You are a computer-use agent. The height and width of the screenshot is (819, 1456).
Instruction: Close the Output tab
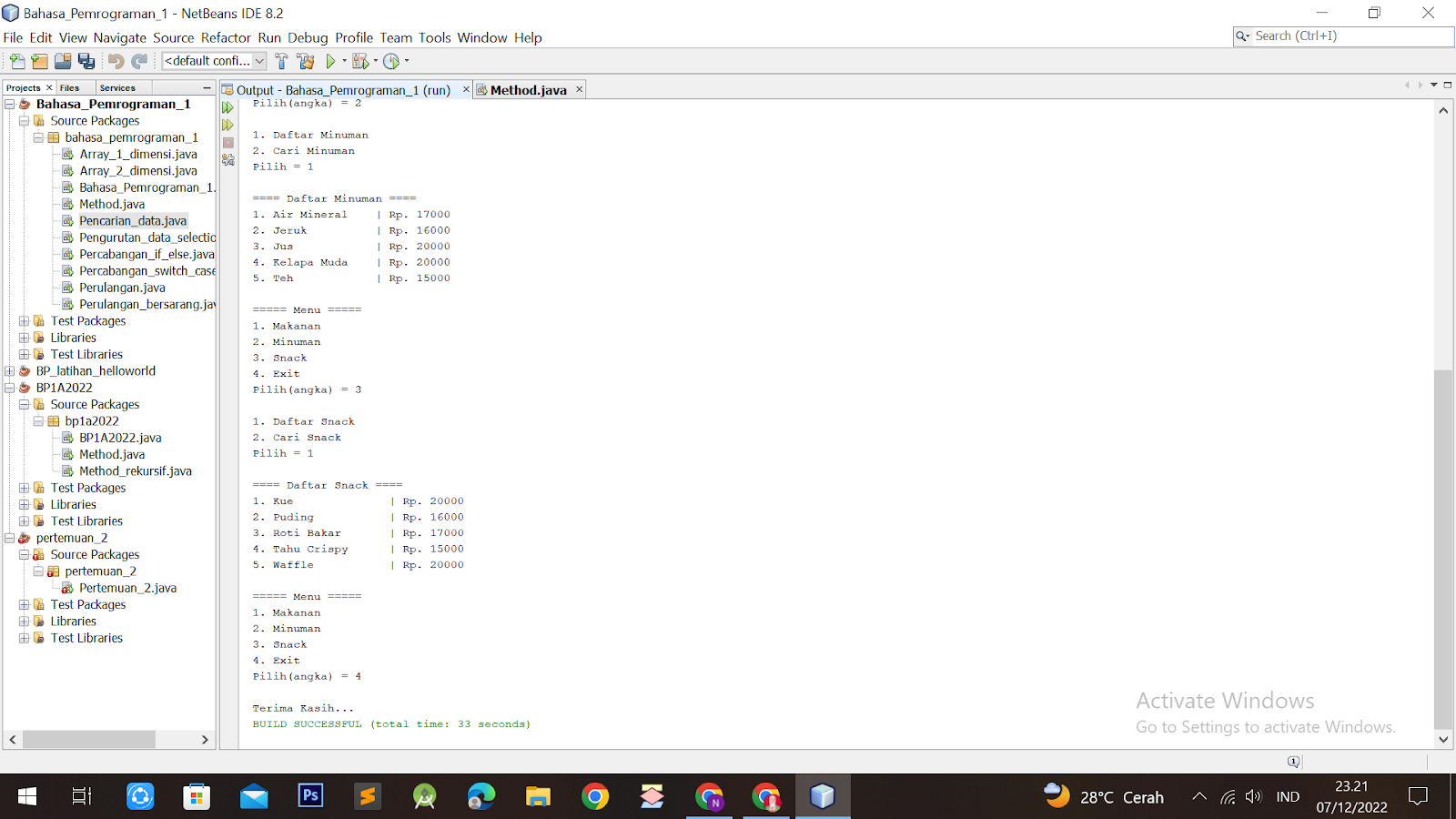coord(466,89)
